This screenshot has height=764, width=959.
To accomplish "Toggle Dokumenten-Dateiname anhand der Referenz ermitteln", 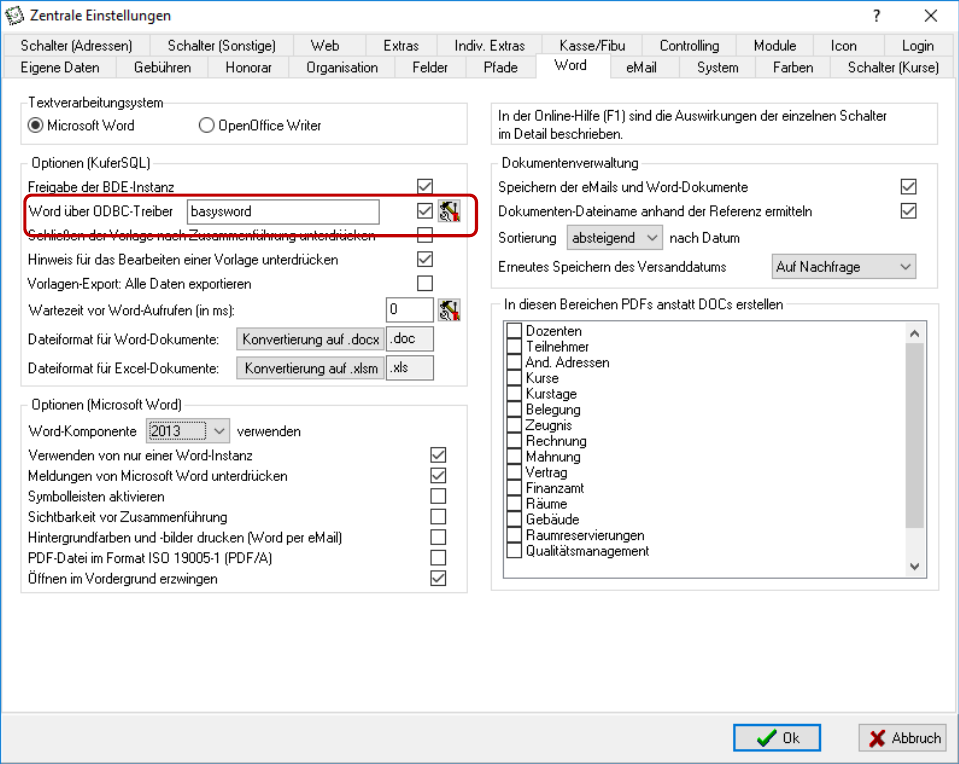I will pyautogui.click(x=908, y=211).
